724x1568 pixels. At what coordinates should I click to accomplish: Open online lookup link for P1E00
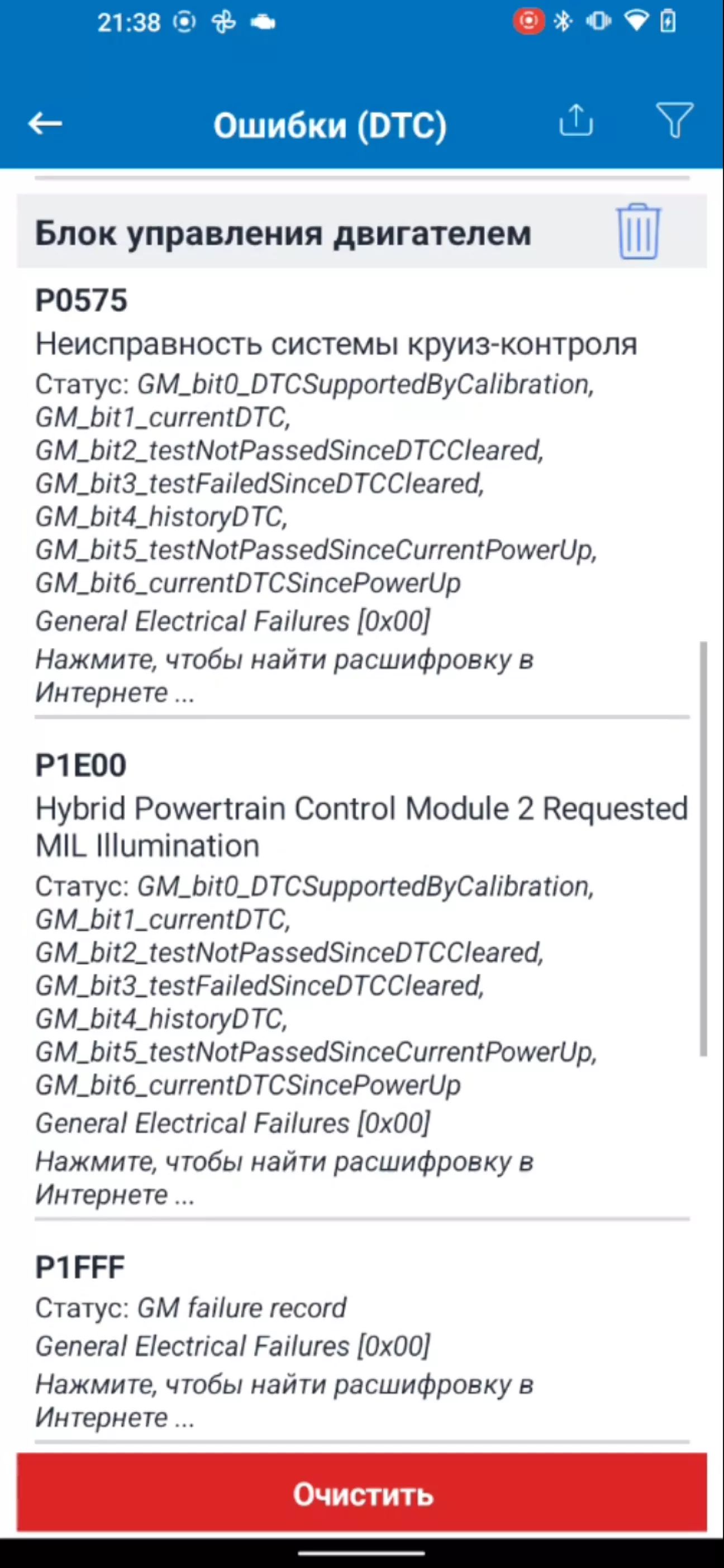pyautogui.click(x=284, y=1178)
